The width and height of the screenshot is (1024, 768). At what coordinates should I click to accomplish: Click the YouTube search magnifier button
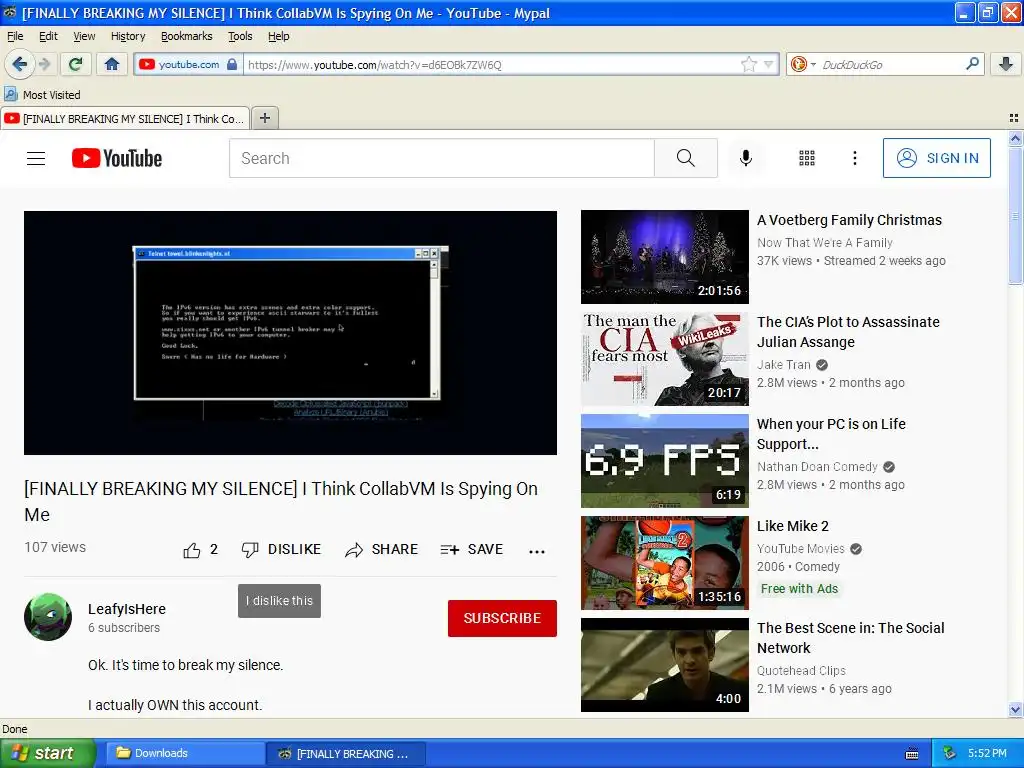click(x=686, y=158)
